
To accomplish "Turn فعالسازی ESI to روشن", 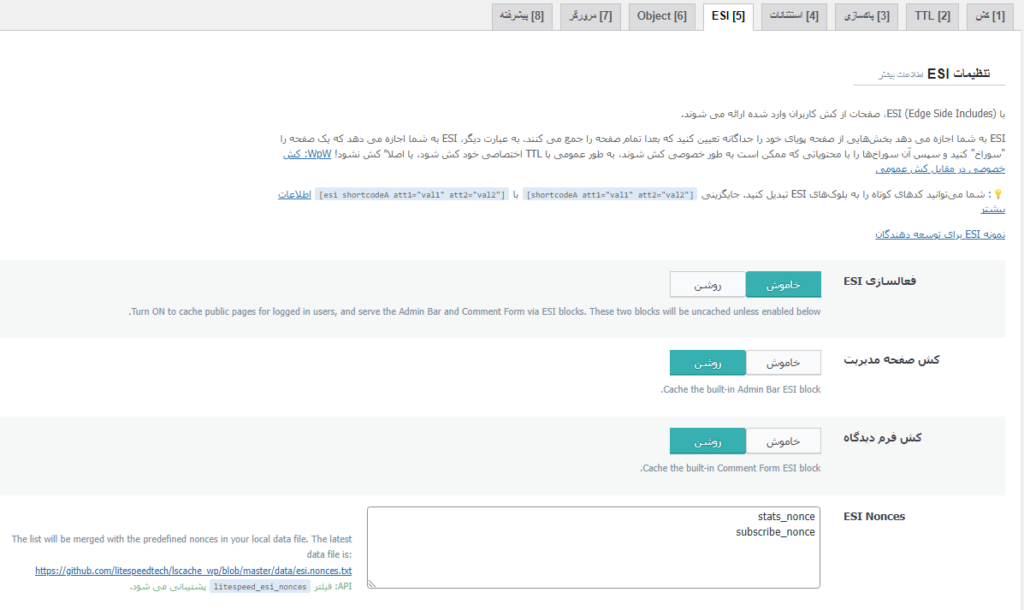I will tap(707, 285).
